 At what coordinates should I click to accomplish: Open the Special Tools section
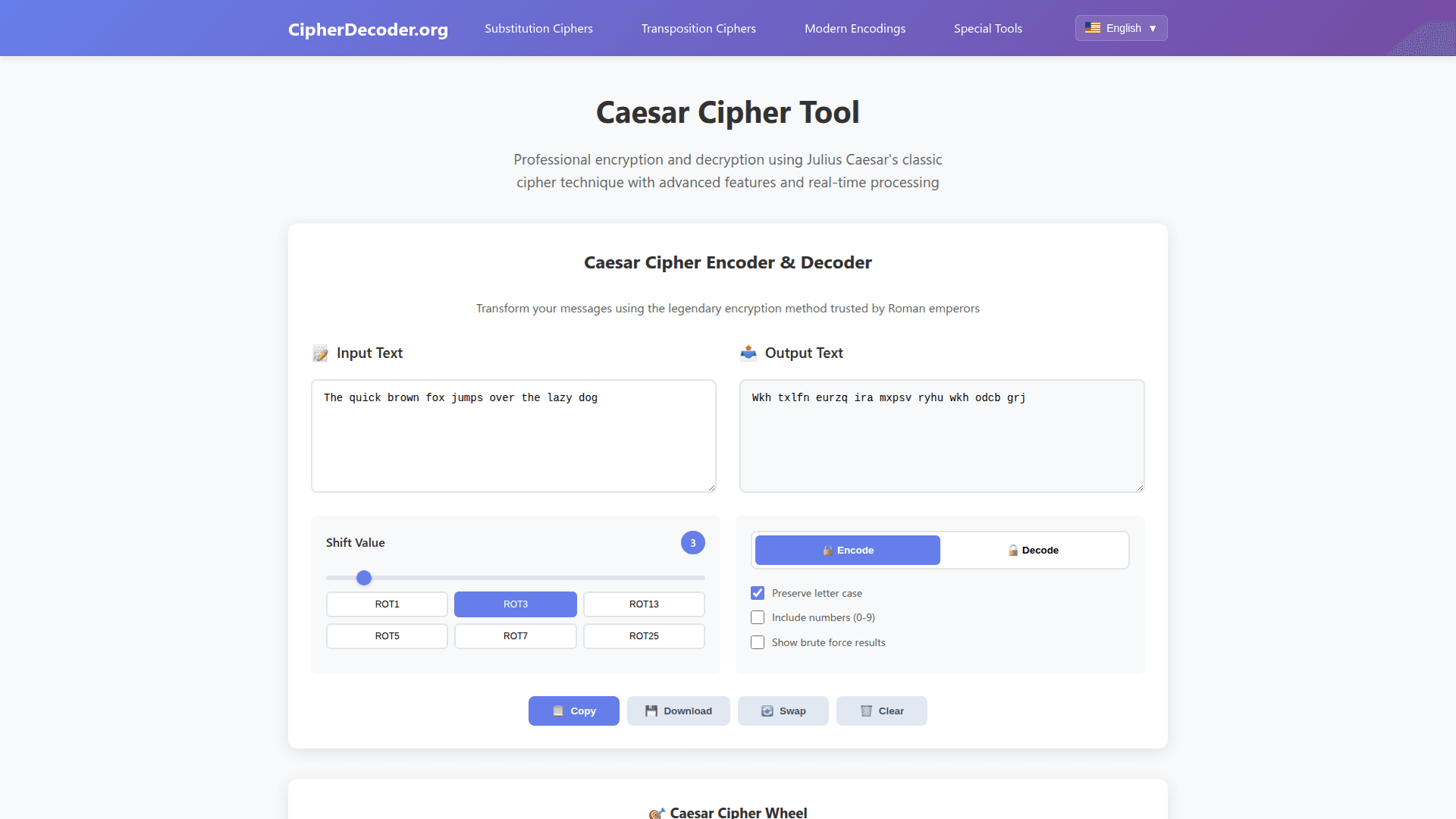tap(987, 28)
